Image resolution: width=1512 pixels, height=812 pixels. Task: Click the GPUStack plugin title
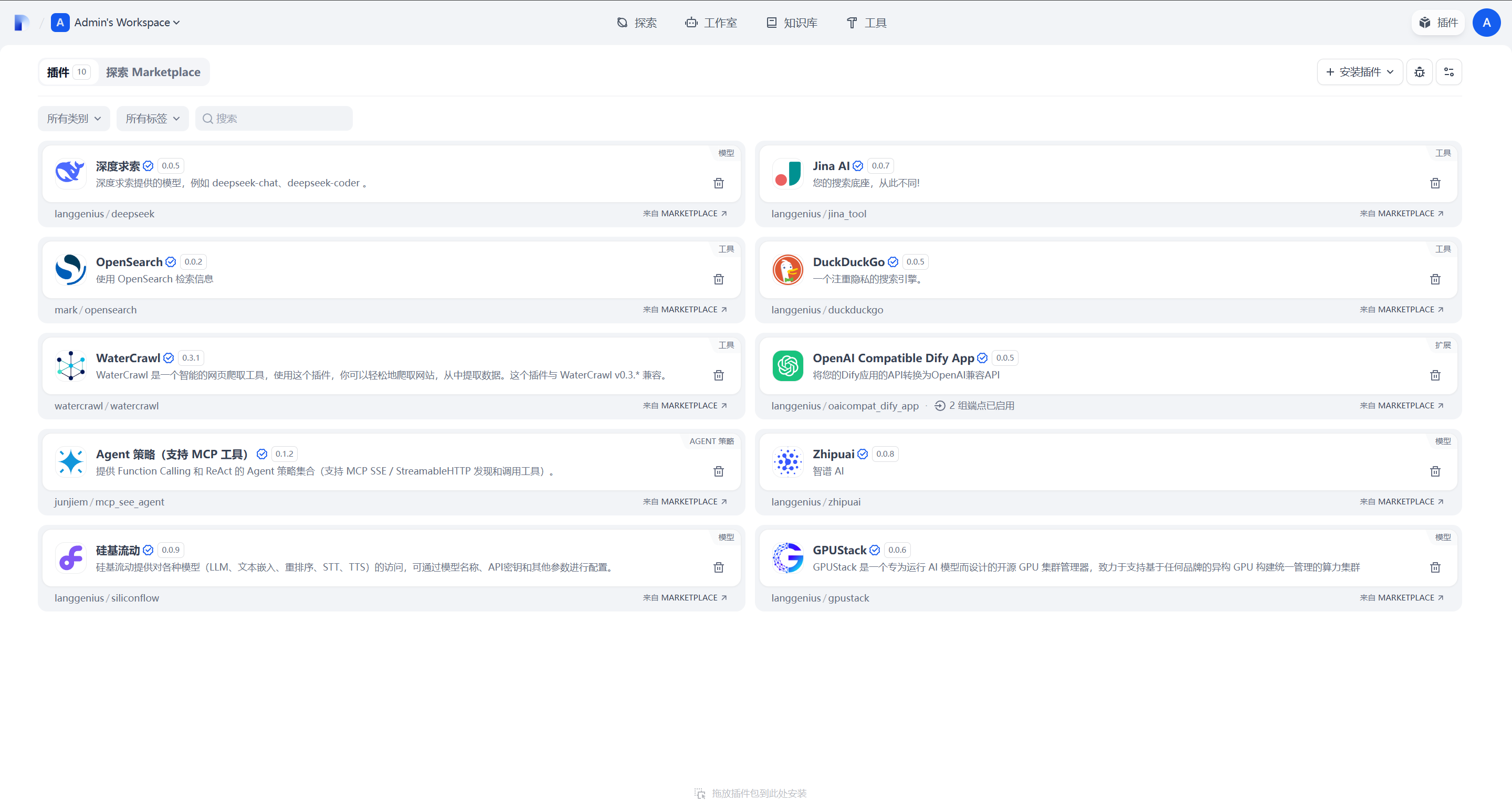click(839, 550)
